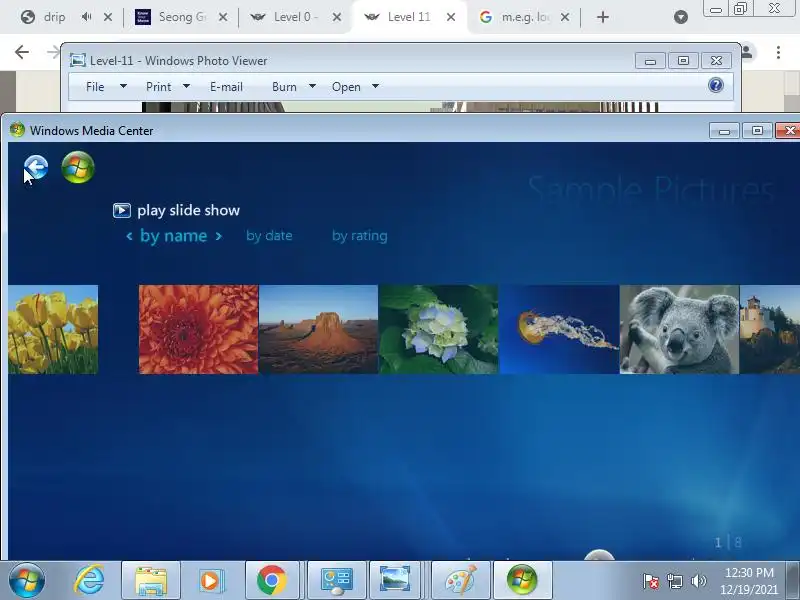800x600 pixels.
Task: Click the play slide show icon
Action: pos(122,210)
